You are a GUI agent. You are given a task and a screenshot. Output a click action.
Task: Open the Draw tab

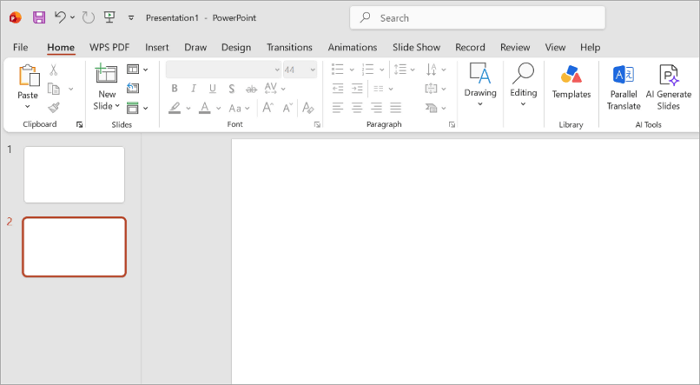coord(196,47)
